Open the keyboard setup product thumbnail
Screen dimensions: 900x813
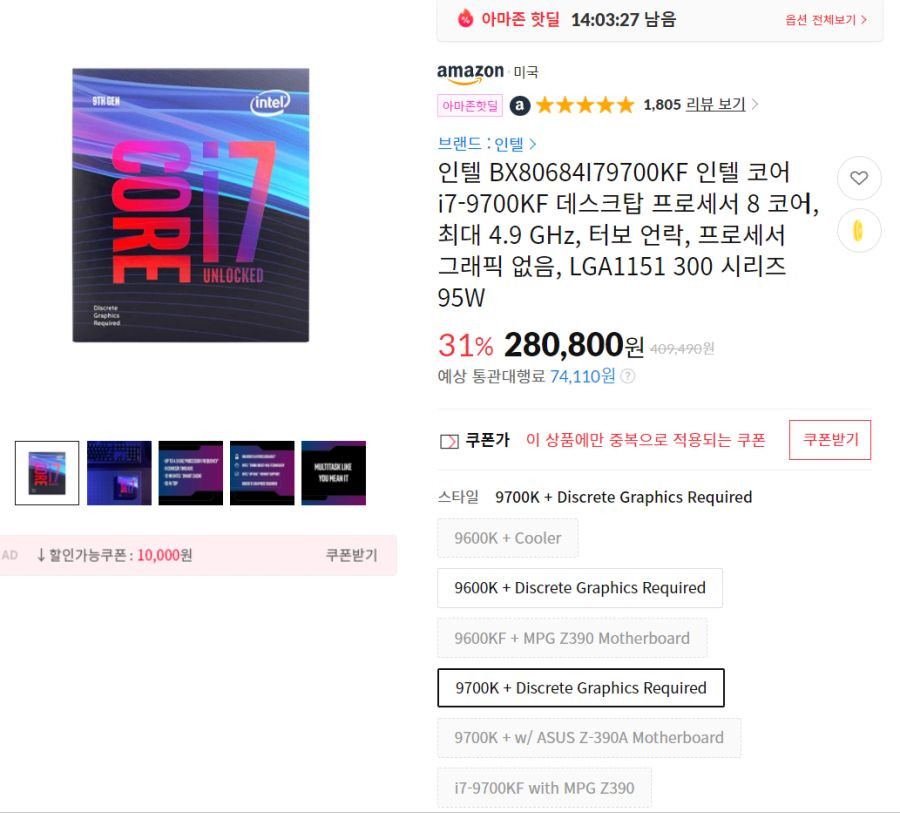pyautogui.click(x=119, y=473)
